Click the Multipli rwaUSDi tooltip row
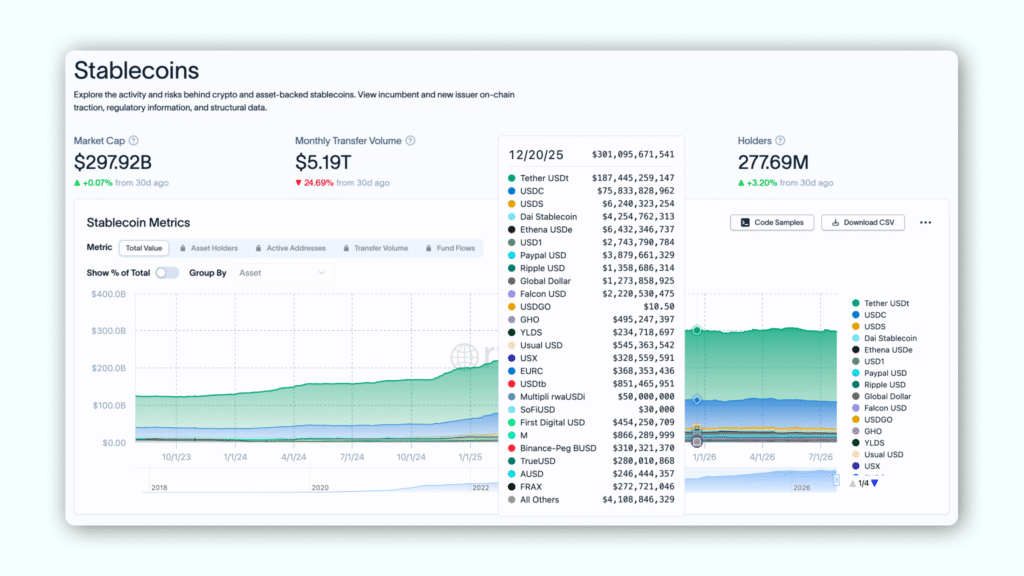This screenshot has width=1024, height=576. point(591,396)
